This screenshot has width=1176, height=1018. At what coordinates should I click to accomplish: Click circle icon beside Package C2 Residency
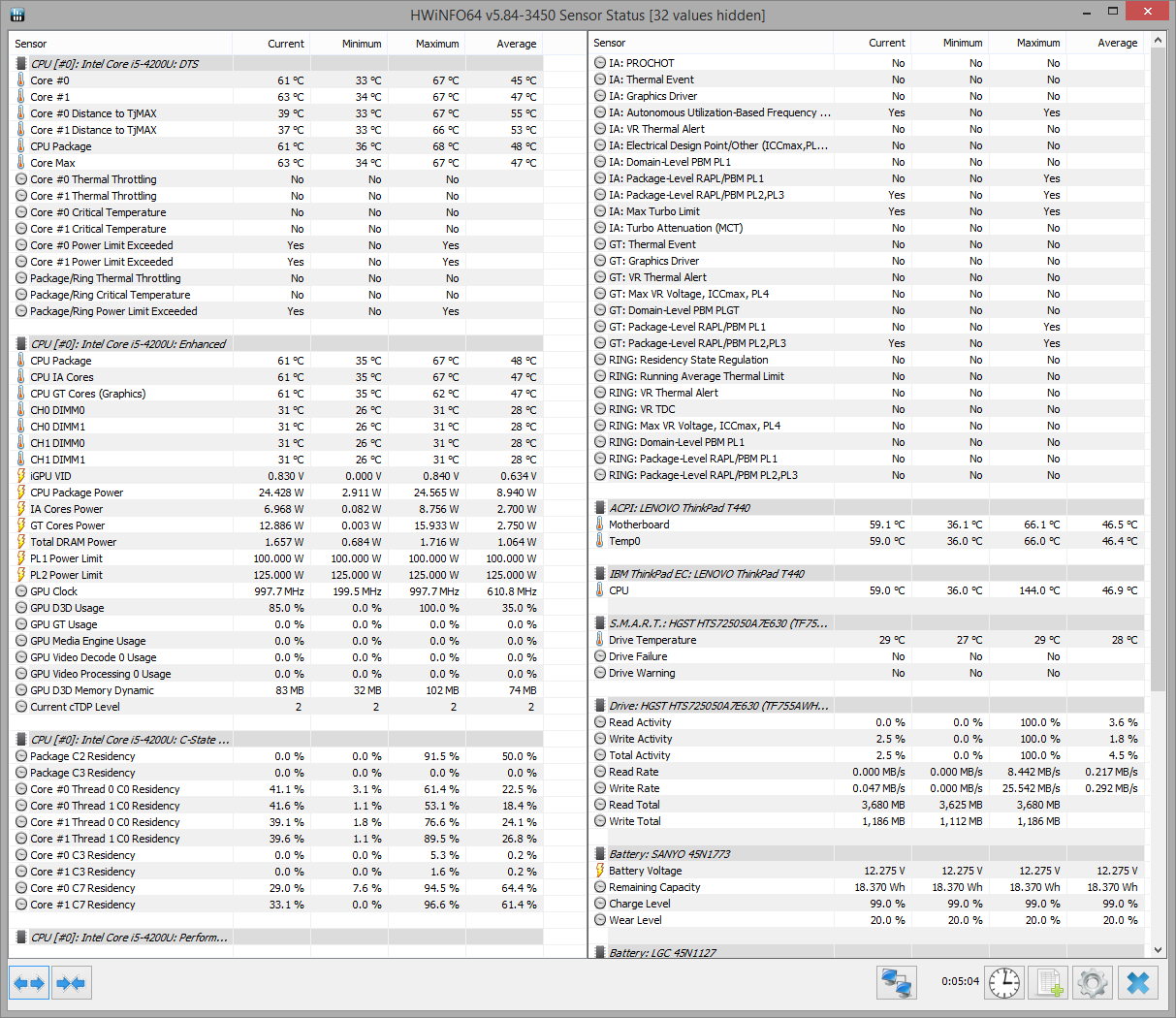coord(21,756)
